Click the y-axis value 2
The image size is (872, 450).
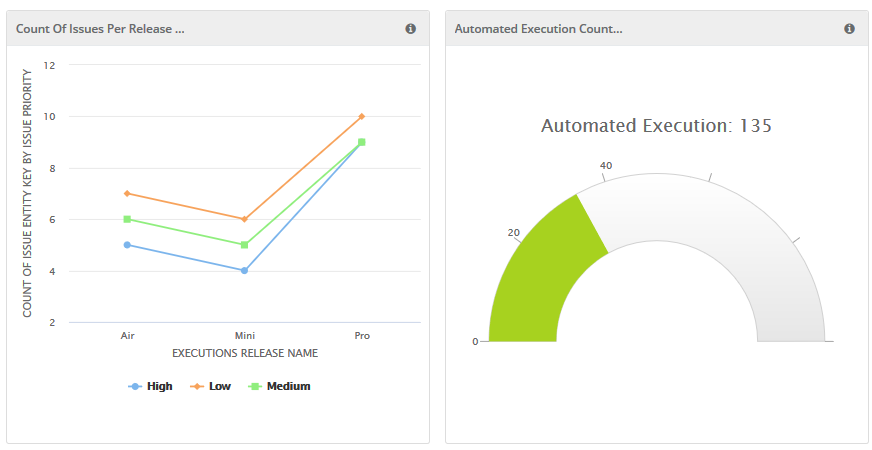click(x=53, y=323)
